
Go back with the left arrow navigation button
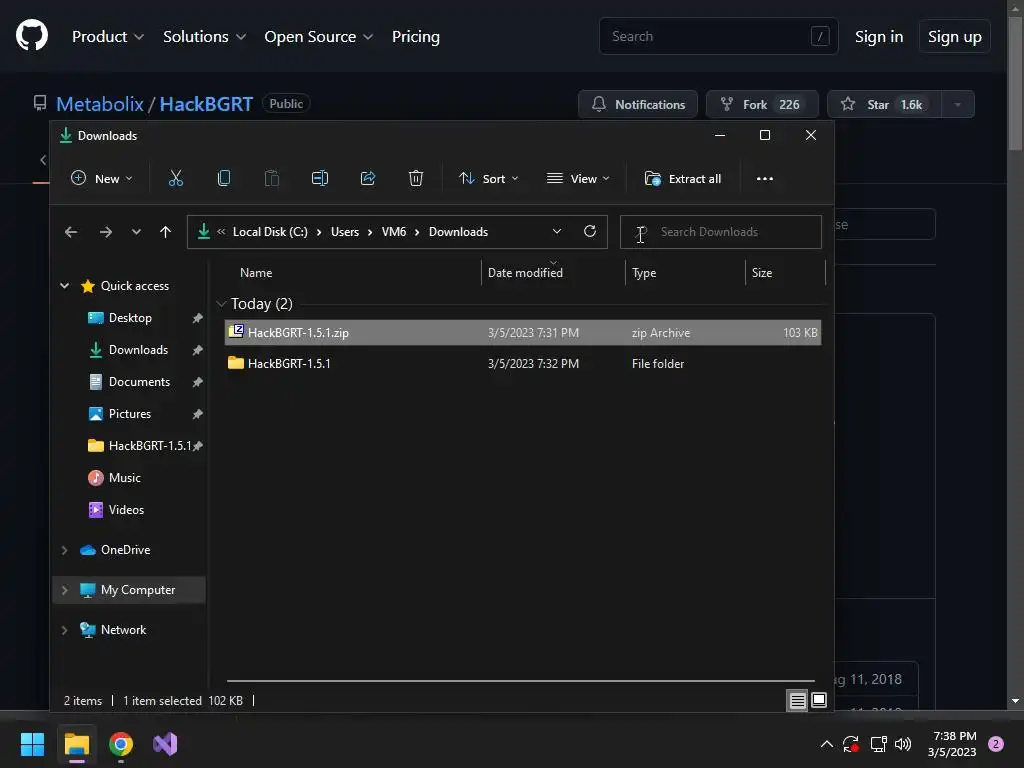71,232
